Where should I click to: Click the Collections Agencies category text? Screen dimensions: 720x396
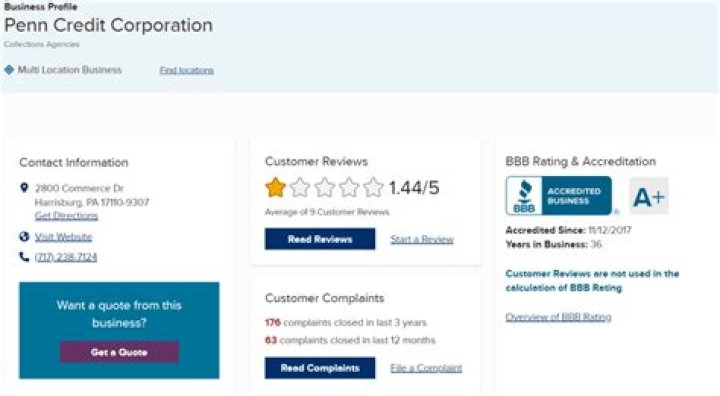pyautogui.click(x=42, y=44)
